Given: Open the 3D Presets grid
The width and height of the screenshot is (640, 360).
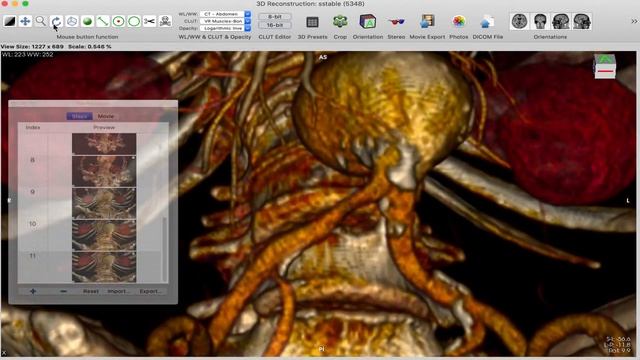Looking at the screenshot, I should click(x=312, y=22).
